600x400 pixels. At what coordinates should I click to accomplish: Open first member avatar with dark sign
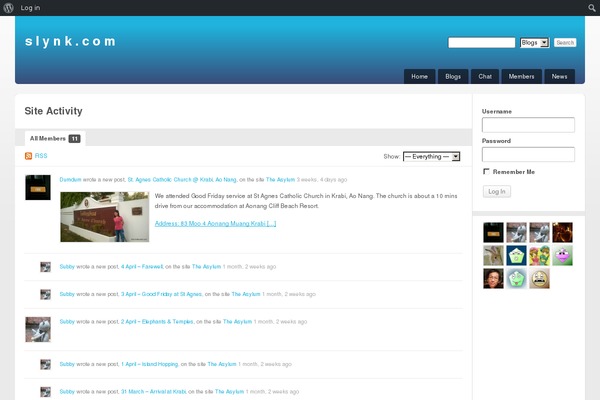(x=493, y=232)
